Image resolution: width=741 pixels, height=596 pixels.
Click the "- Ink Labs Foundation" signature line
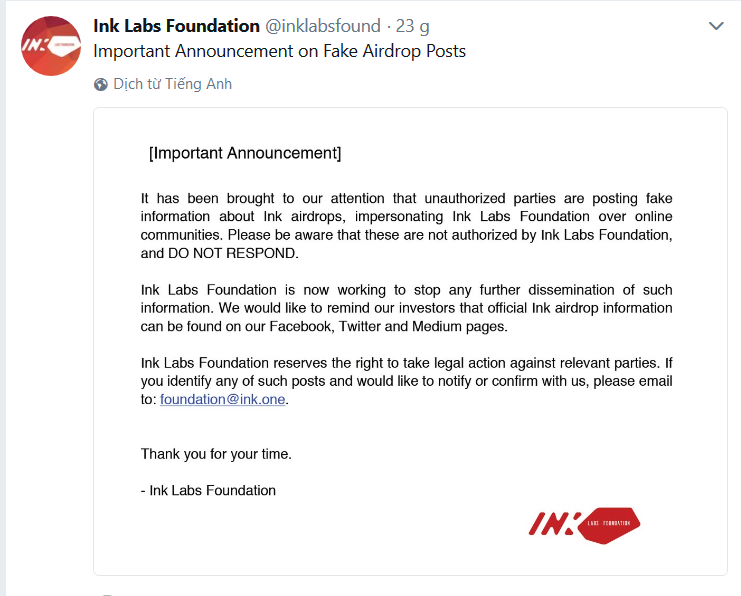pos(208,490)
